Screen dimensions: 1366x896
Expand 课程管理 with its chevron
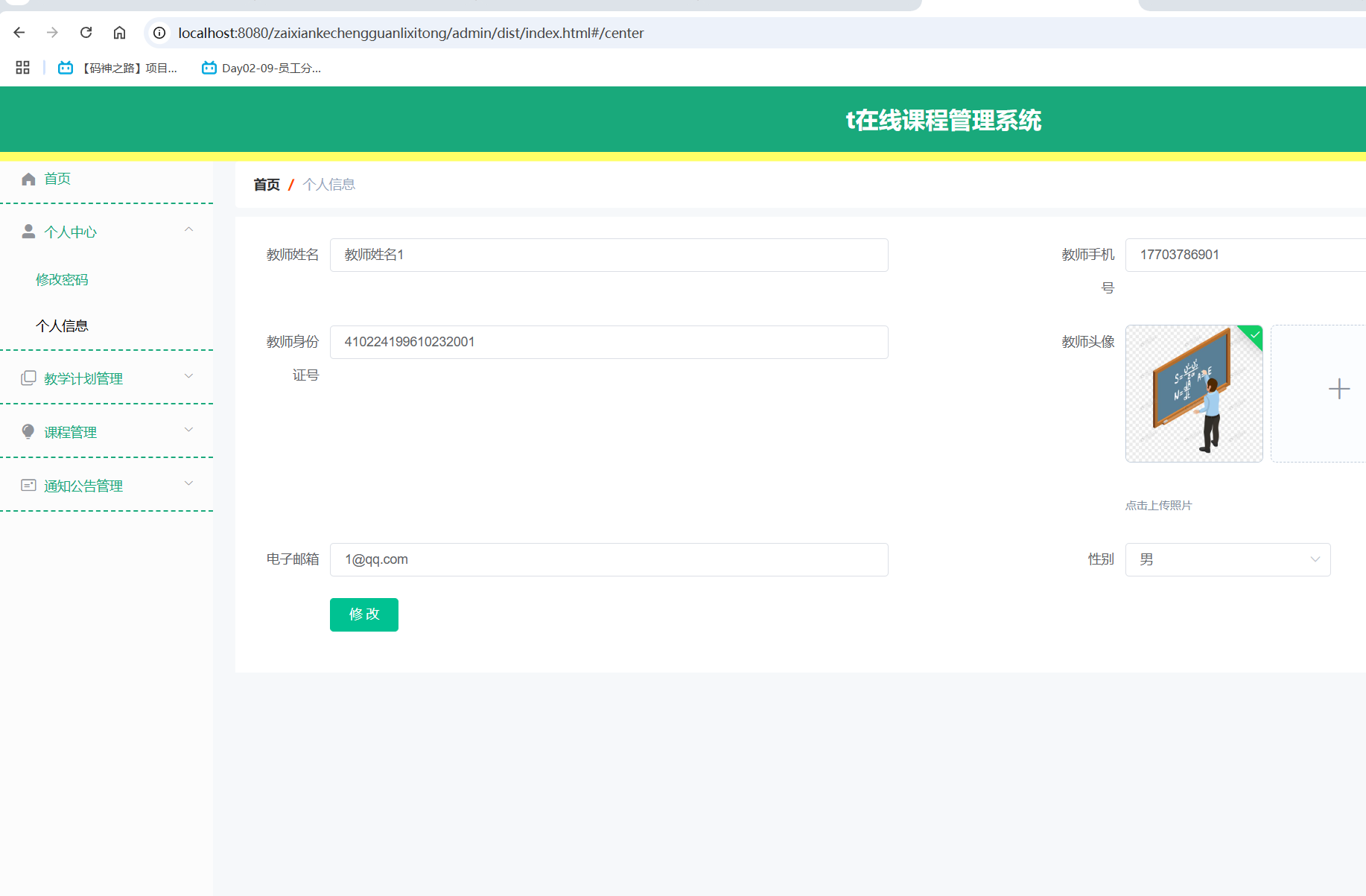tap(189, 430)
